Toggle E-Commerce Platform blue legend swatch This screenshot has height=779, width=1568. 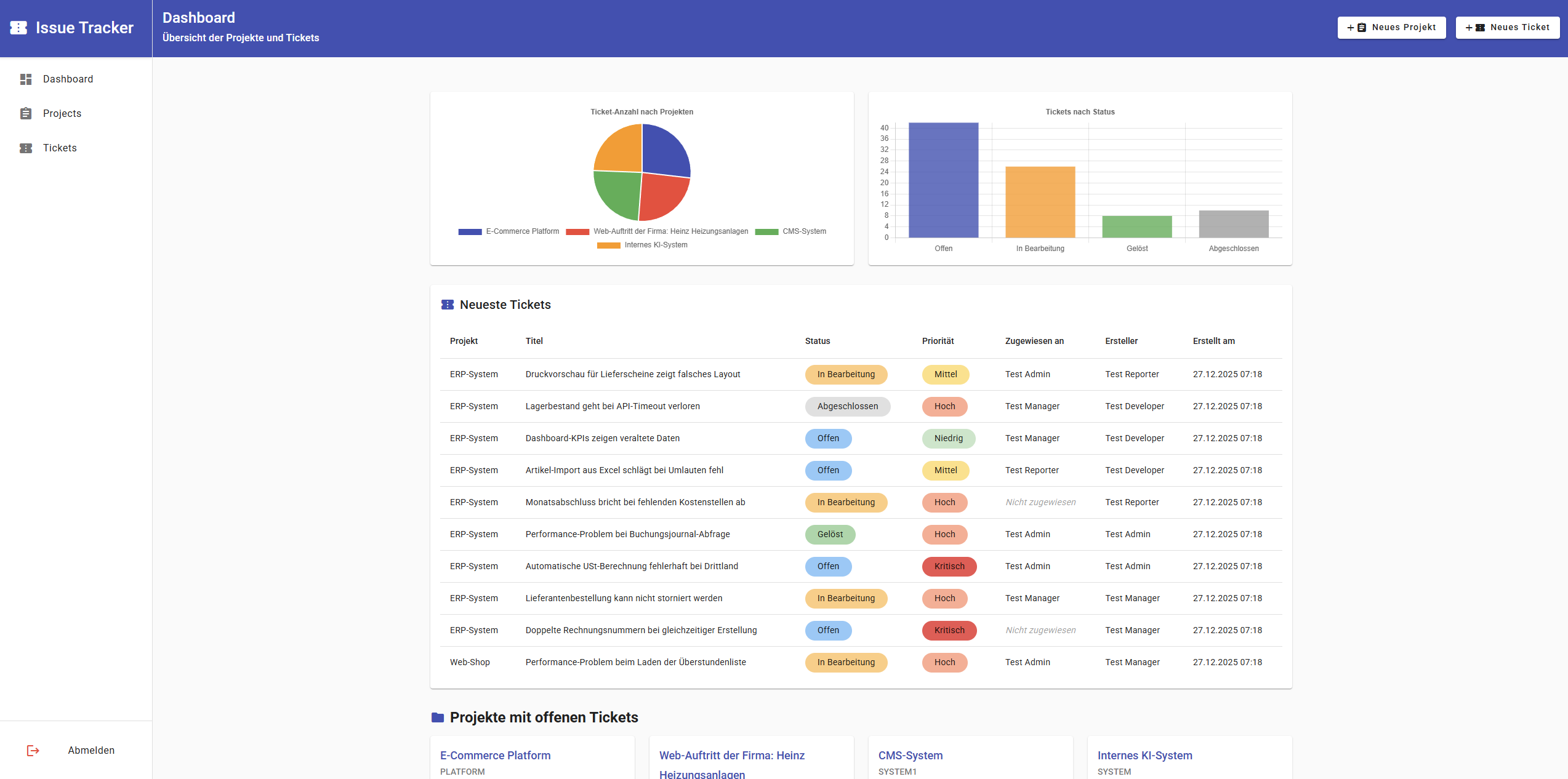click(x=470, y=232)
